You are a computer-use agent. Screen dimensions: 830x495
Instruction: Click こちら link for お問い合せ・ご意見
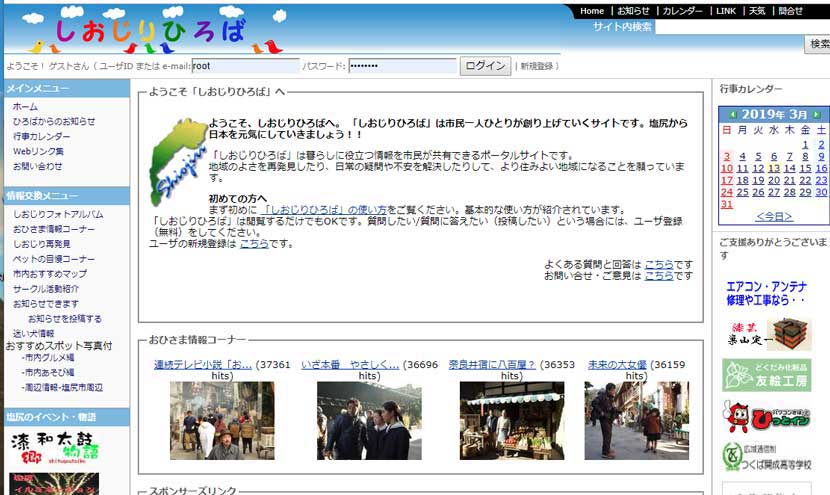click(659, 276)
